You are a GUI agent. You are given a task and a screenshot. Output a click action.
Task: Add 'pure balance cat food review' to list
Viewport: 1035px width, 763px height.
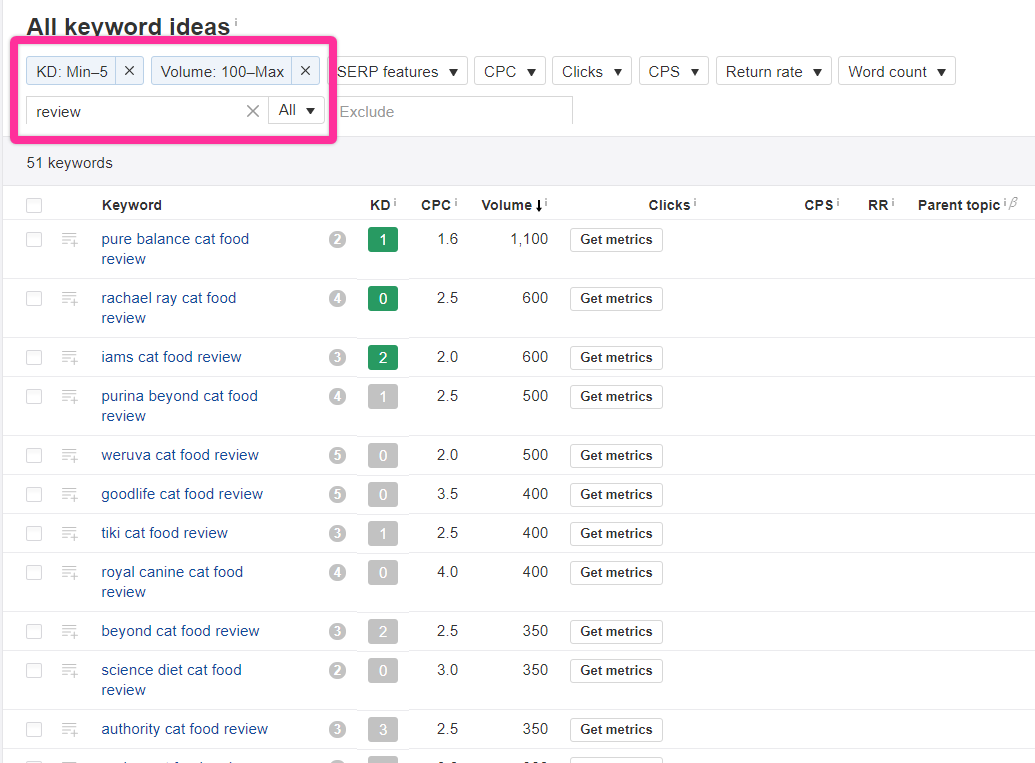[x=69, y=240]
